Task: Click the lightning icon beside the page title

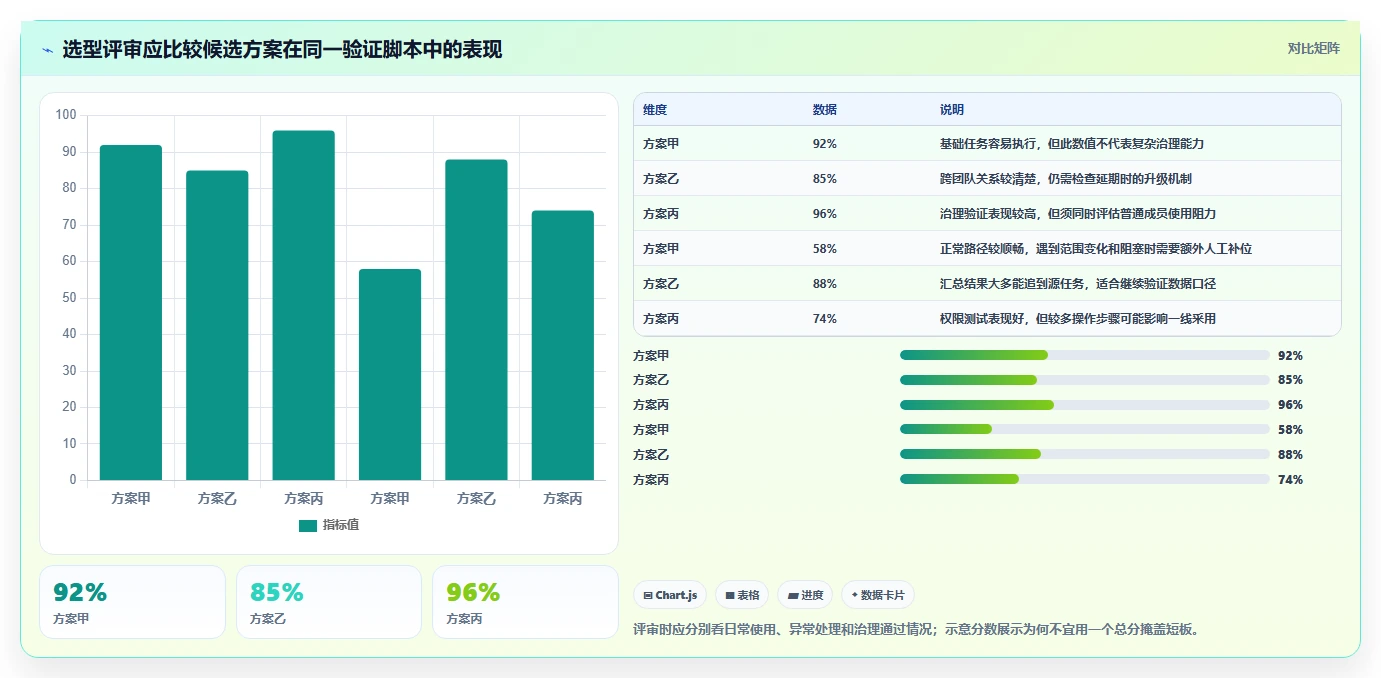Action: coord(47,50)
